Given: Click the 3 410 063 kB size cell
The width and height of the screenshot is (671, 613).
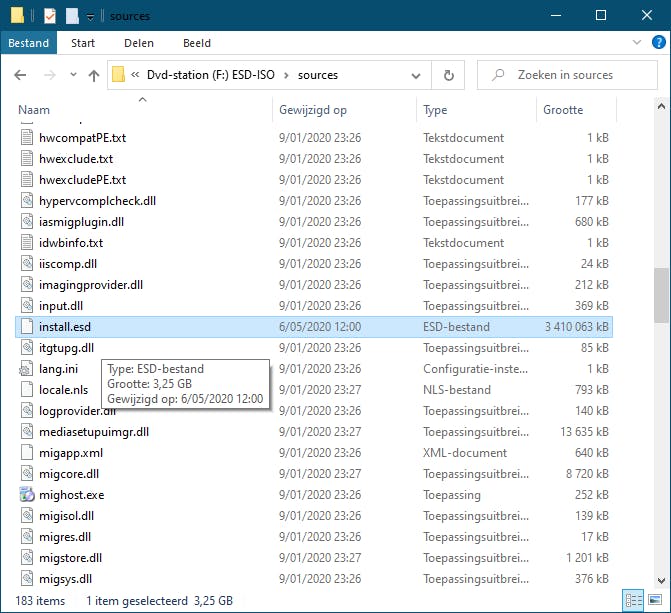Looking at the screenshot, I should tap(576, 327).
